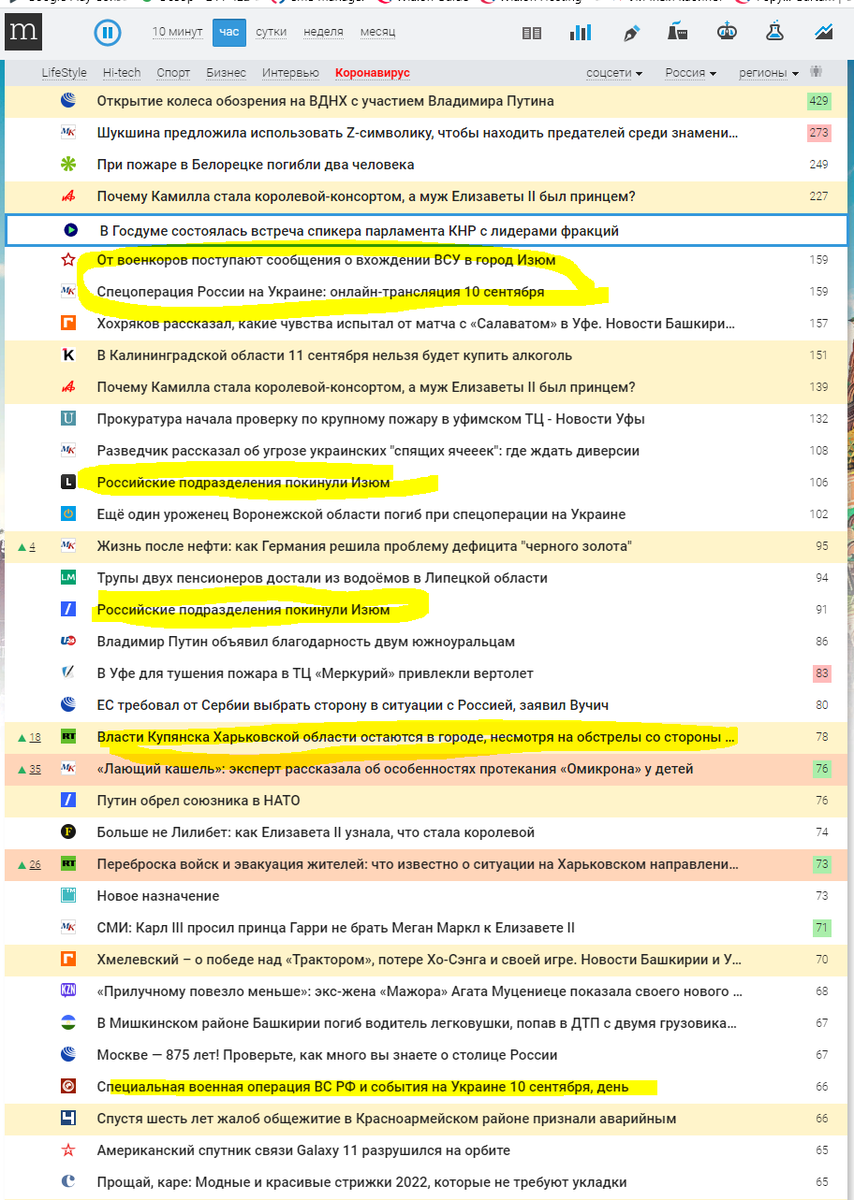This screenshot has height=1200, width=854.
Task: Click flag icon beside Мишкинском районе headline
Action: [x=68, y=1023]
